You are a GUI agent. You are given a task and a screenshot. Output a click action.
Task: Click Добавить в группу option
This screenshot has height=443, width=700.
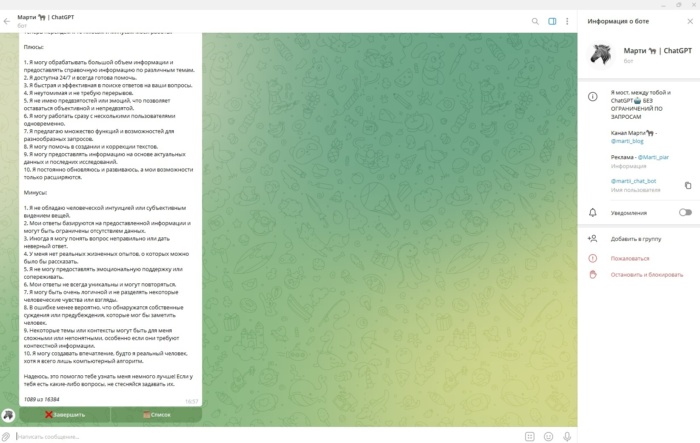pos(637,239)
